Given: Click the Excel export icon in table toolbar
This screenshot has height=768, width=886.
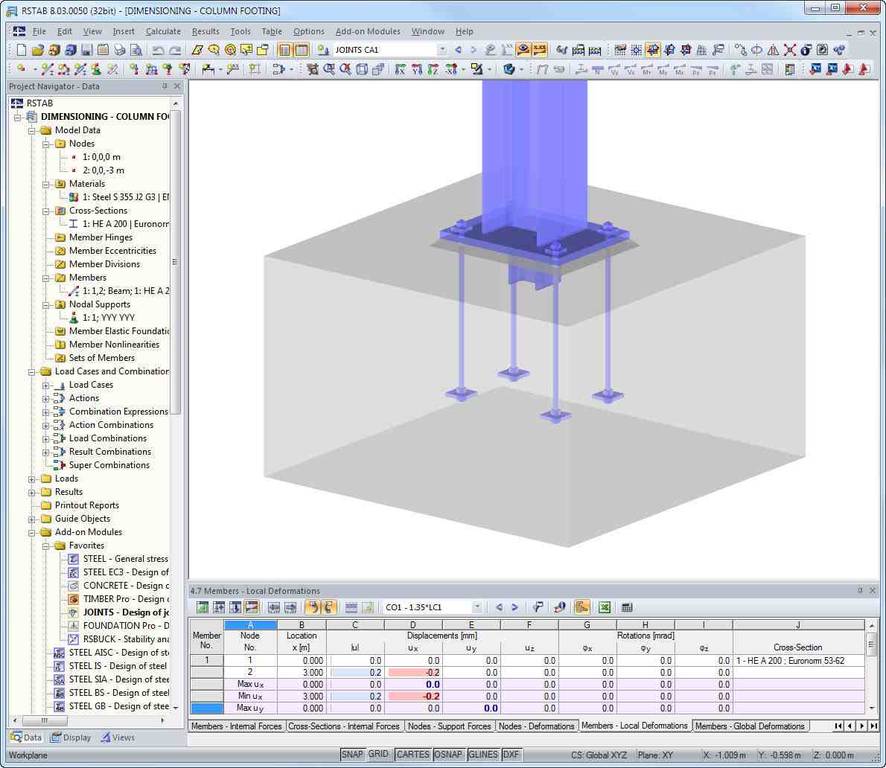Looking at the screenshot, I should click(x=605, y=607).
